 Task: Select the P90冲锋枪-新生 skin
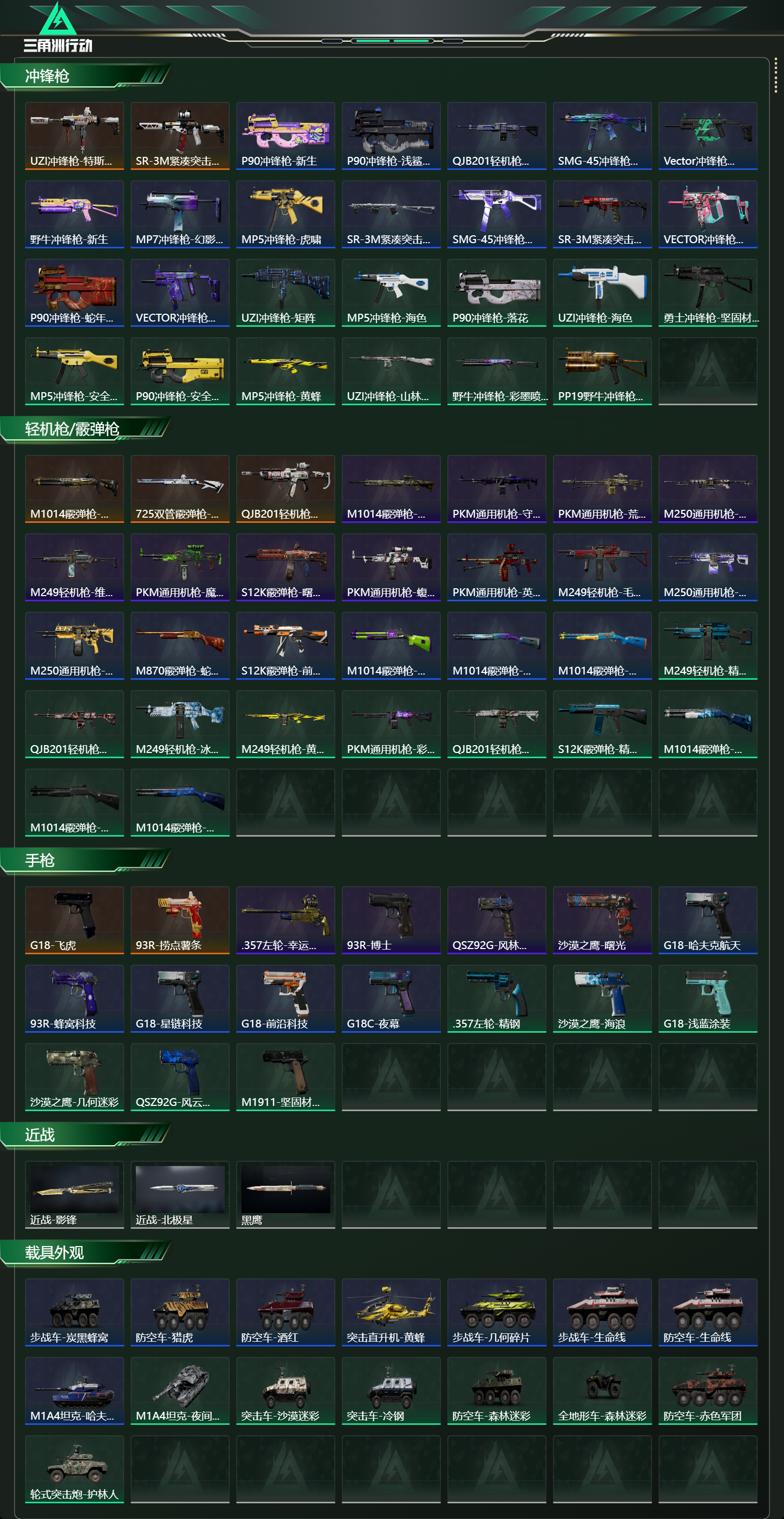coord(285,135)
